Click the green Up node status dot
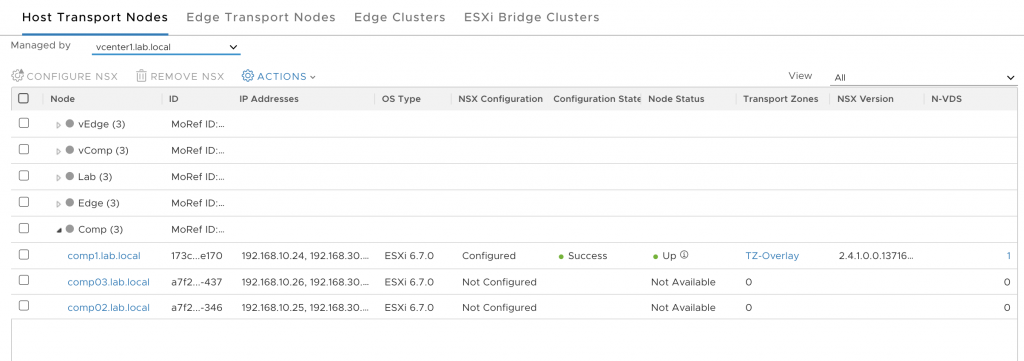Screen dimensions: 1024x361 click(656, 257)
